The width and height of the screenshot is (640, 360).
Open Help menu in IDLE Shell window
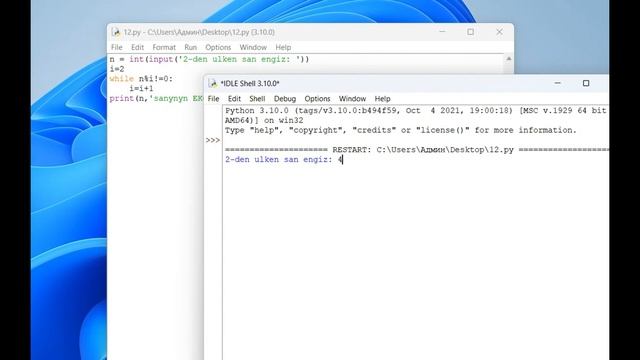tap(382, 99)
